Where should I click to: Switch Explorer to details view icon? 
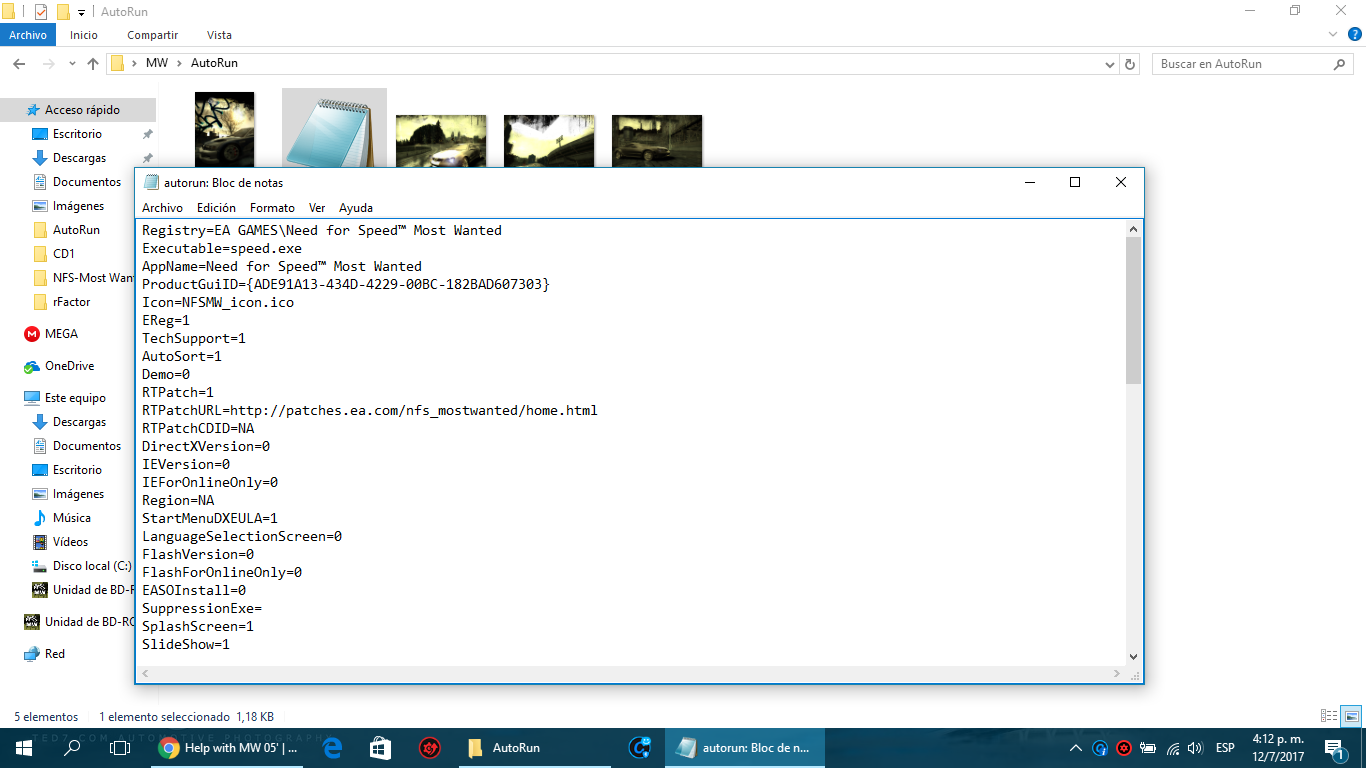coord(1329,716)
